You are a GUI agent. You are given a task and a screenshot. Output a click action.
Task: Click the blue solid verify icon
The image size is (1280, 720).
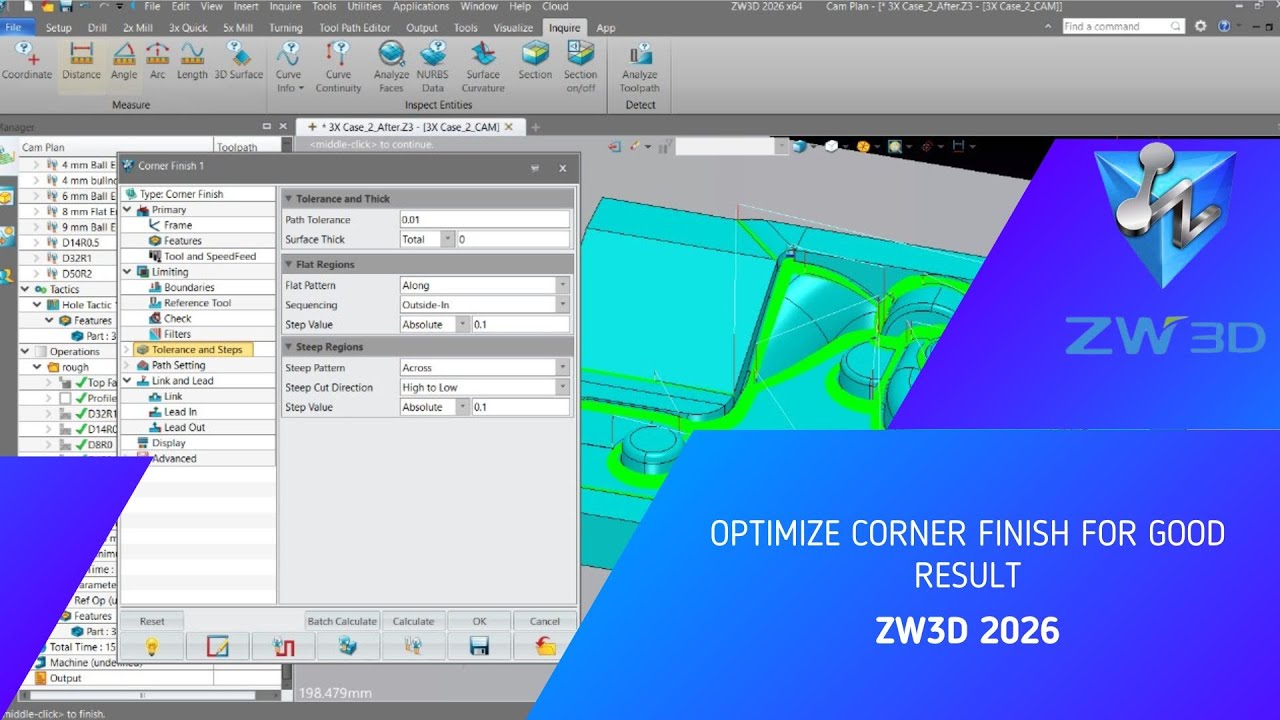click(x=348, y=646)
